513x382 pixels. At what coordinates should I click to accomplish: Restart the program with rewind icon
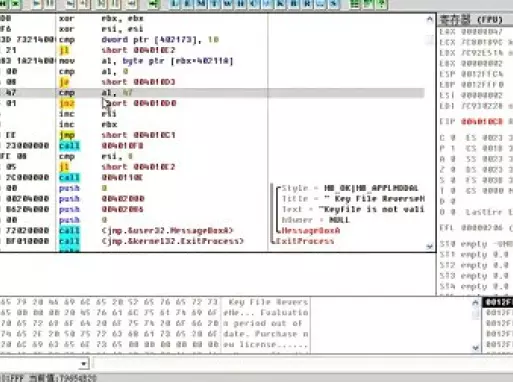[4, 4]
